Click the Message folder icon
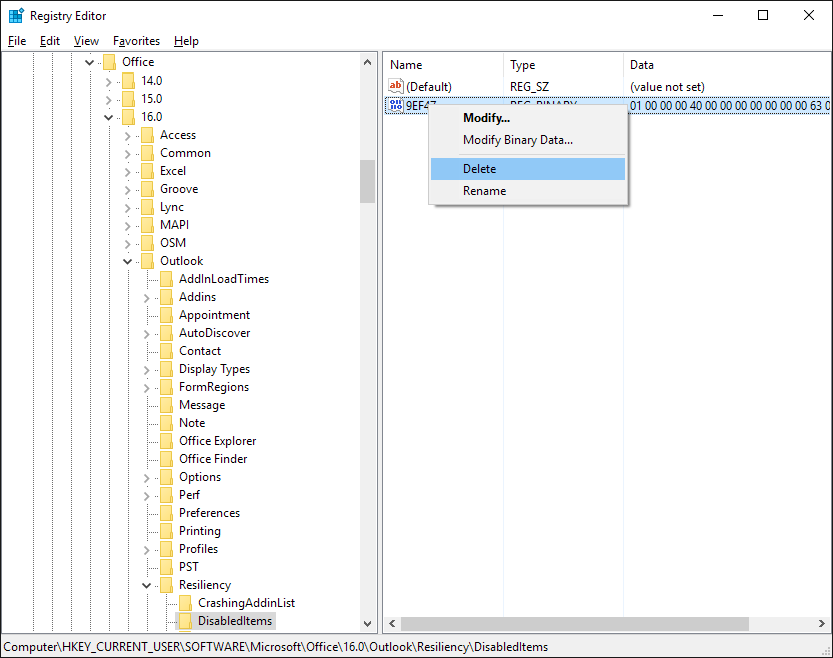Screen dimensions: 833x658 coord(166,405)
